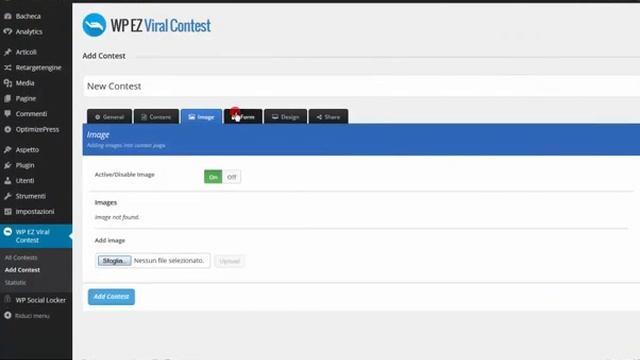Screen dimensions: 640x360
Task: Open All Contests submenu link
Action: point(21,258)
